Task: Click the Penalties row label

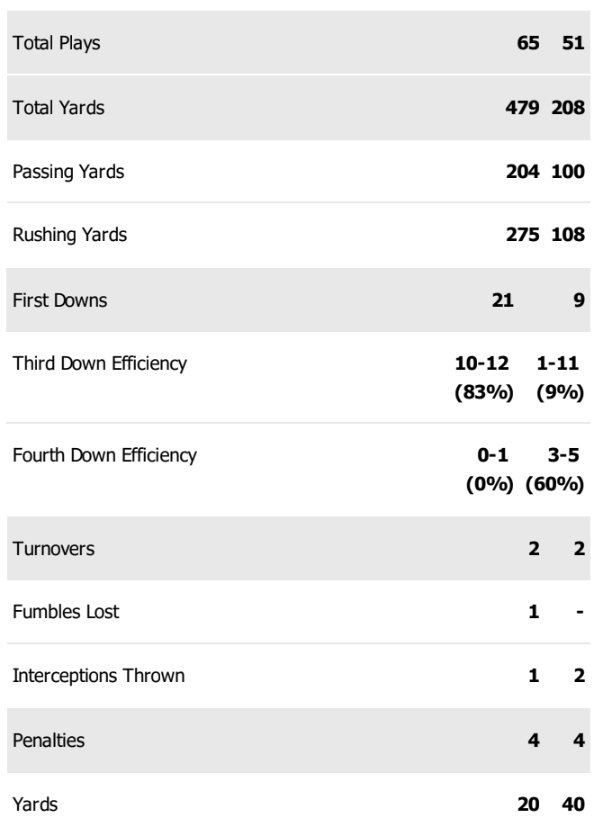Action: coord(46,740)
